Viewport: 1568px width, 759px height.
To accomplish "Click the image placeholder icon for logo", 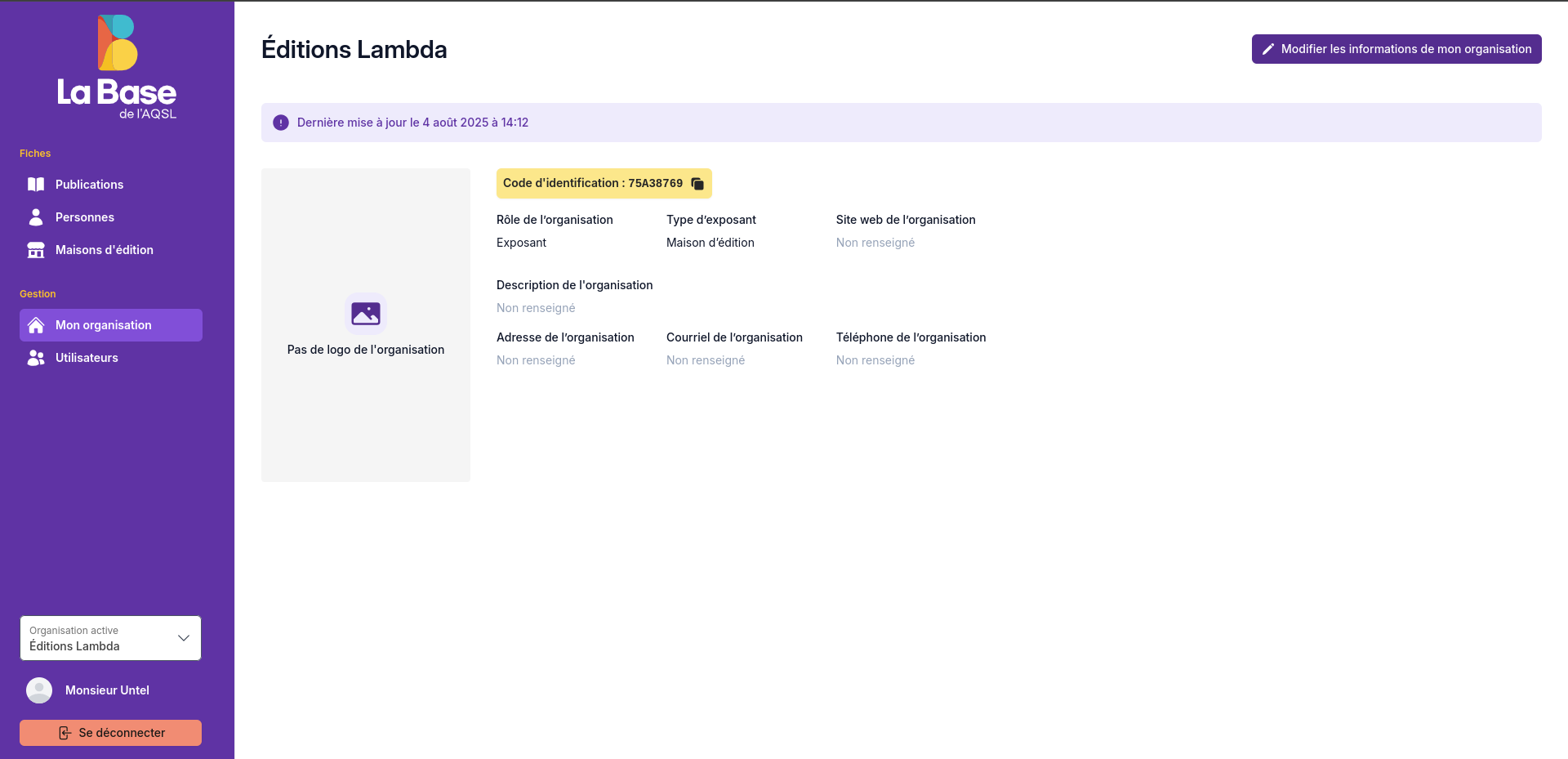I will 366,314.
